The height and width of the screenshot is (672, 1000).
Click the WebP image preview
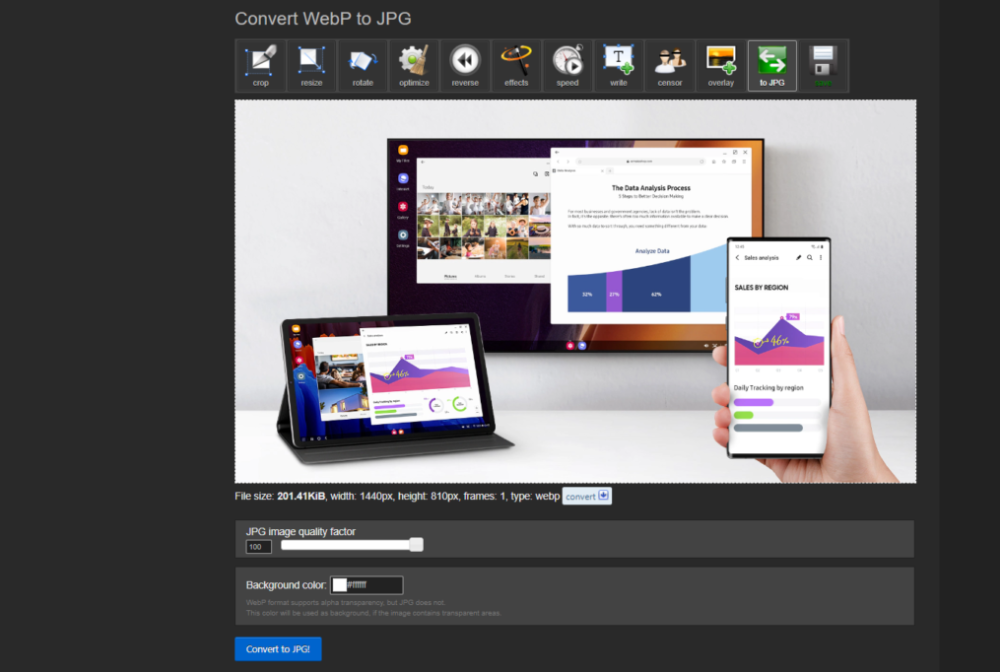(x=575, y=291)
